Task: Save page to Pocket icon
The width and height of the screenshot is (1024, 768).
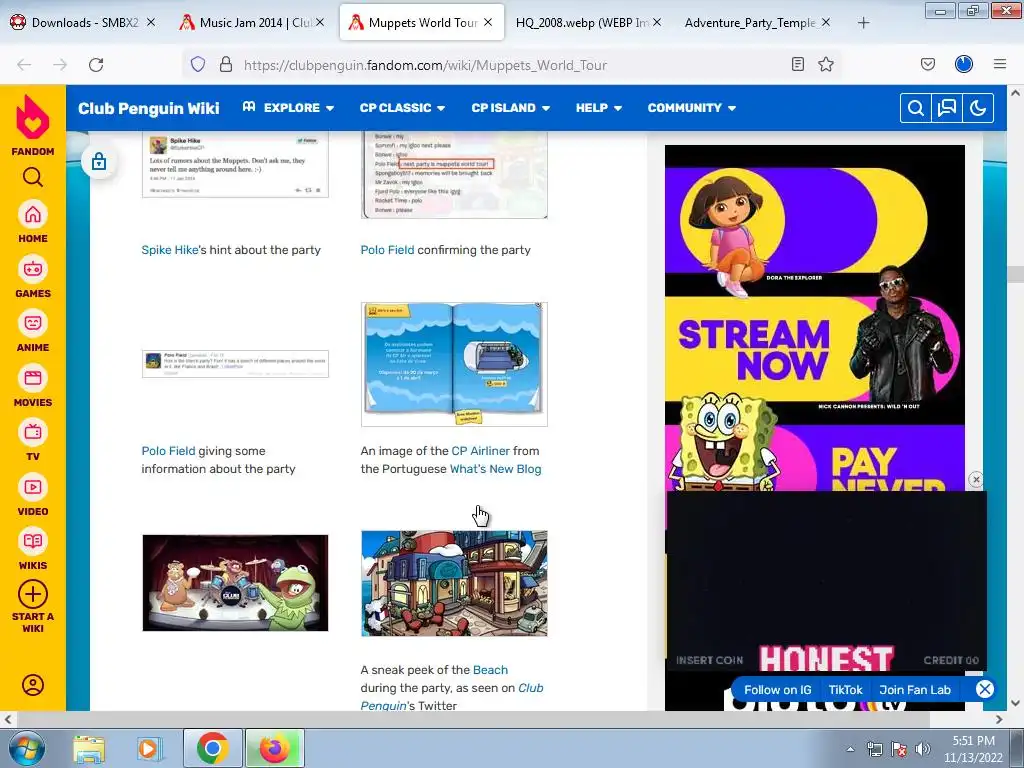Action: coord(928,64)
